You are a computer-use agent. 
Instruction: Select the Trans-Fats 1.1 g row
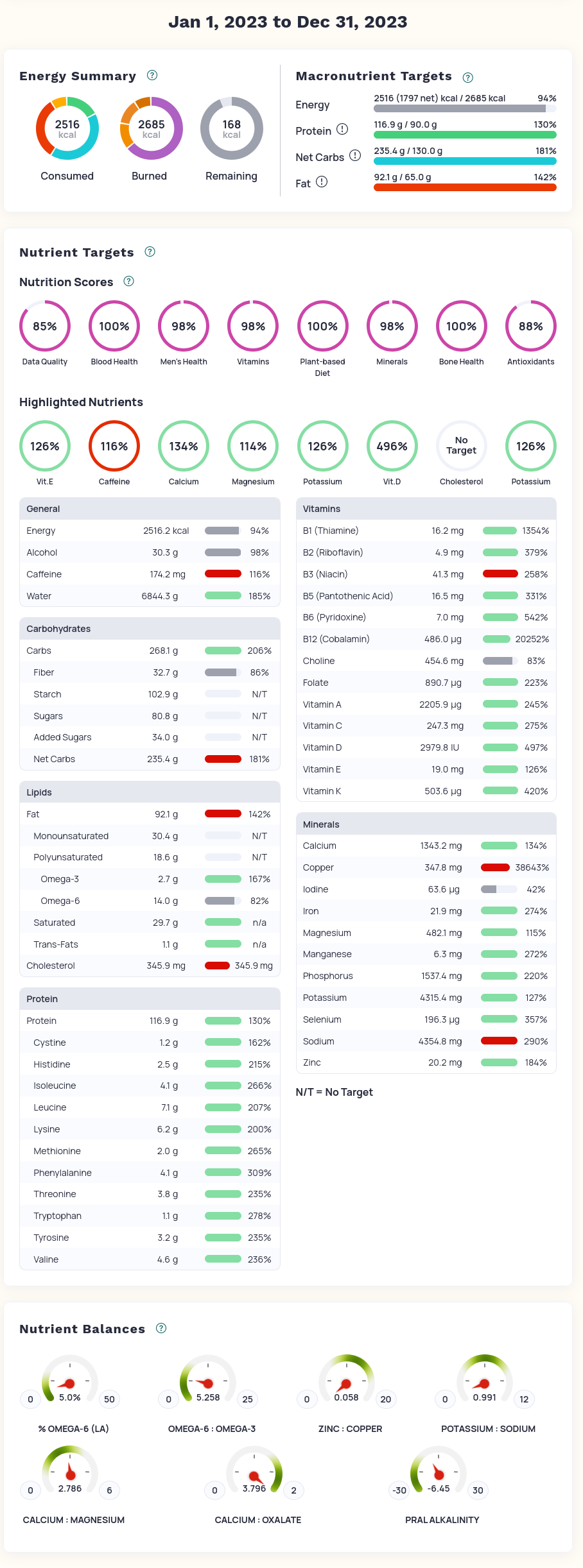click(150, 944)
